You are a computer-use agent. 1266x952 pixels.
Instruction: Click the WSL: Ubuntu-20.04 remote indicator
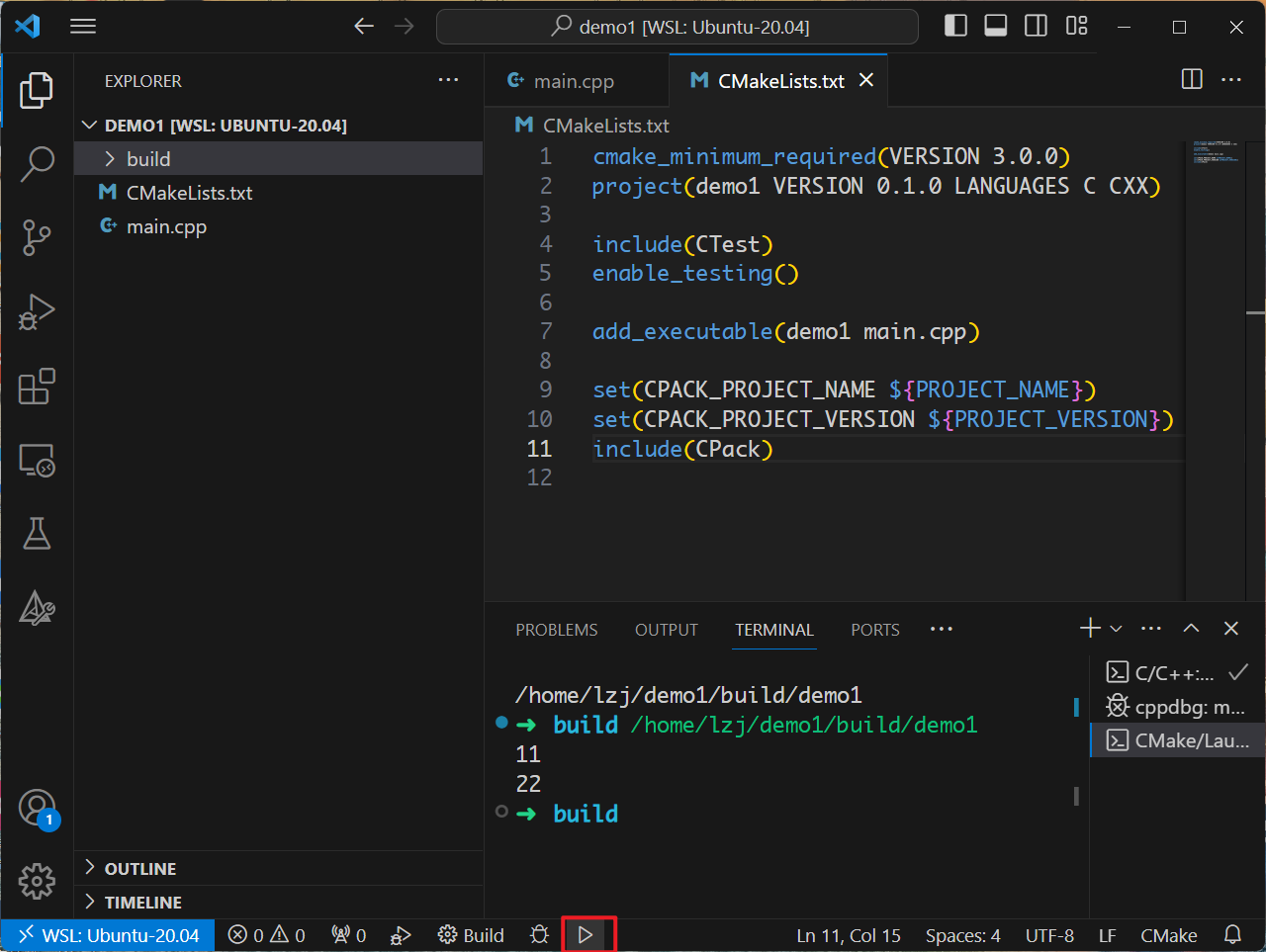click(107, 934)
